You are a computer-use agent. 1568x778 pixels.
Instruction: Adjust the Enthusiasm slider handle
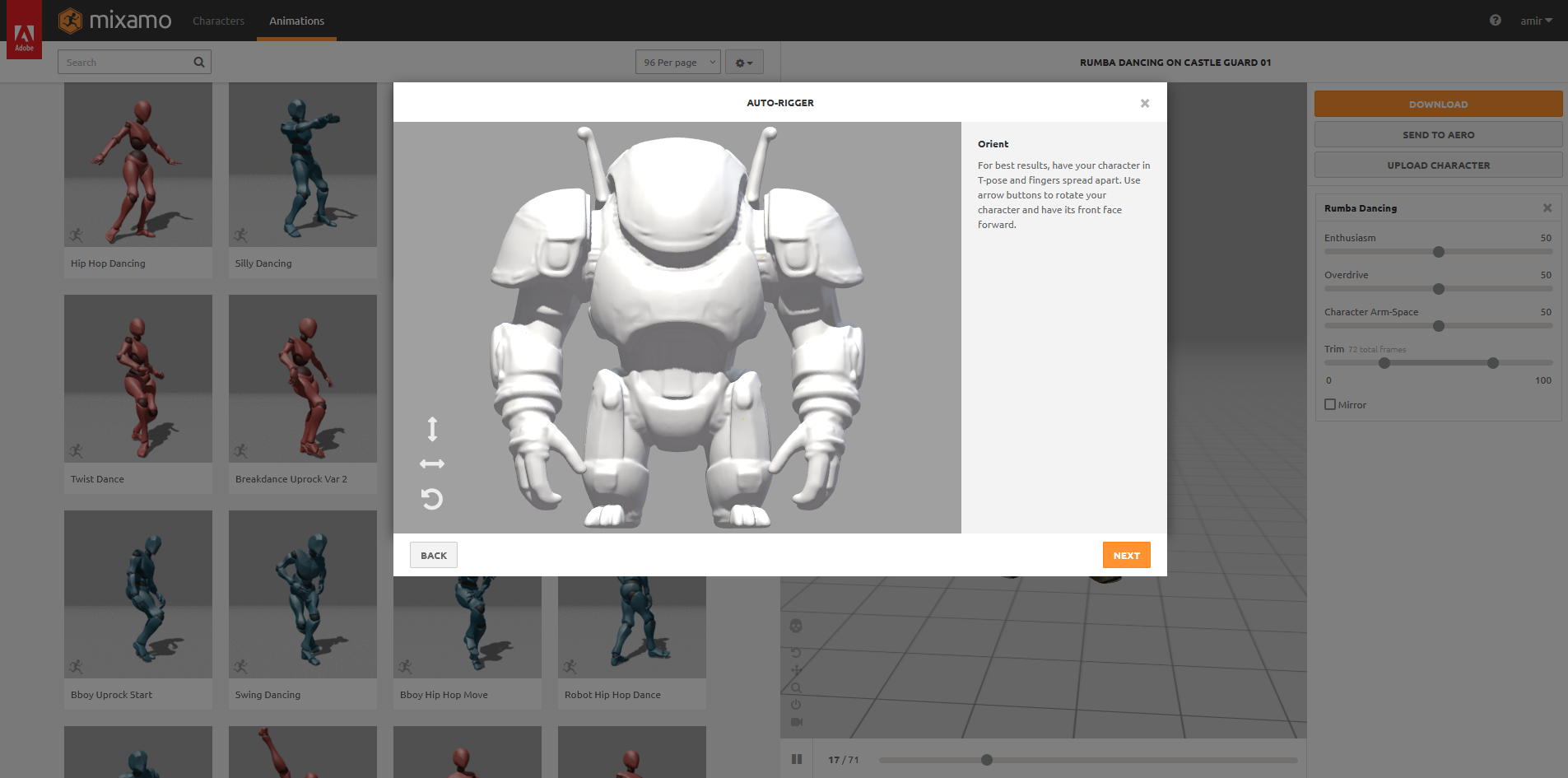coord(1439,252)
